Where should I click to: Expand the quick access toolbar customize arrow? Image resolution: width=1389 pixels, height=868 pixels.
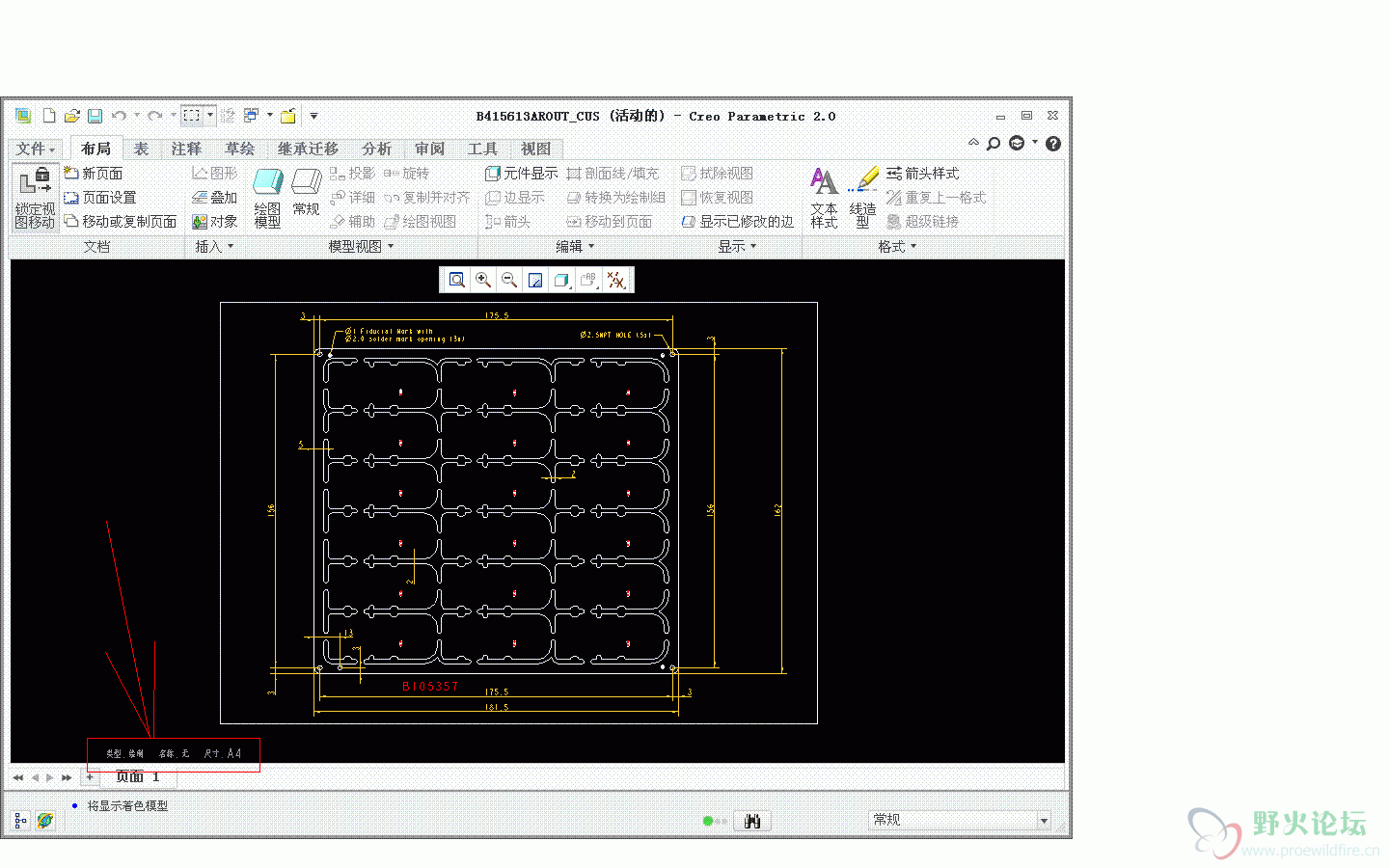(313, 116)
